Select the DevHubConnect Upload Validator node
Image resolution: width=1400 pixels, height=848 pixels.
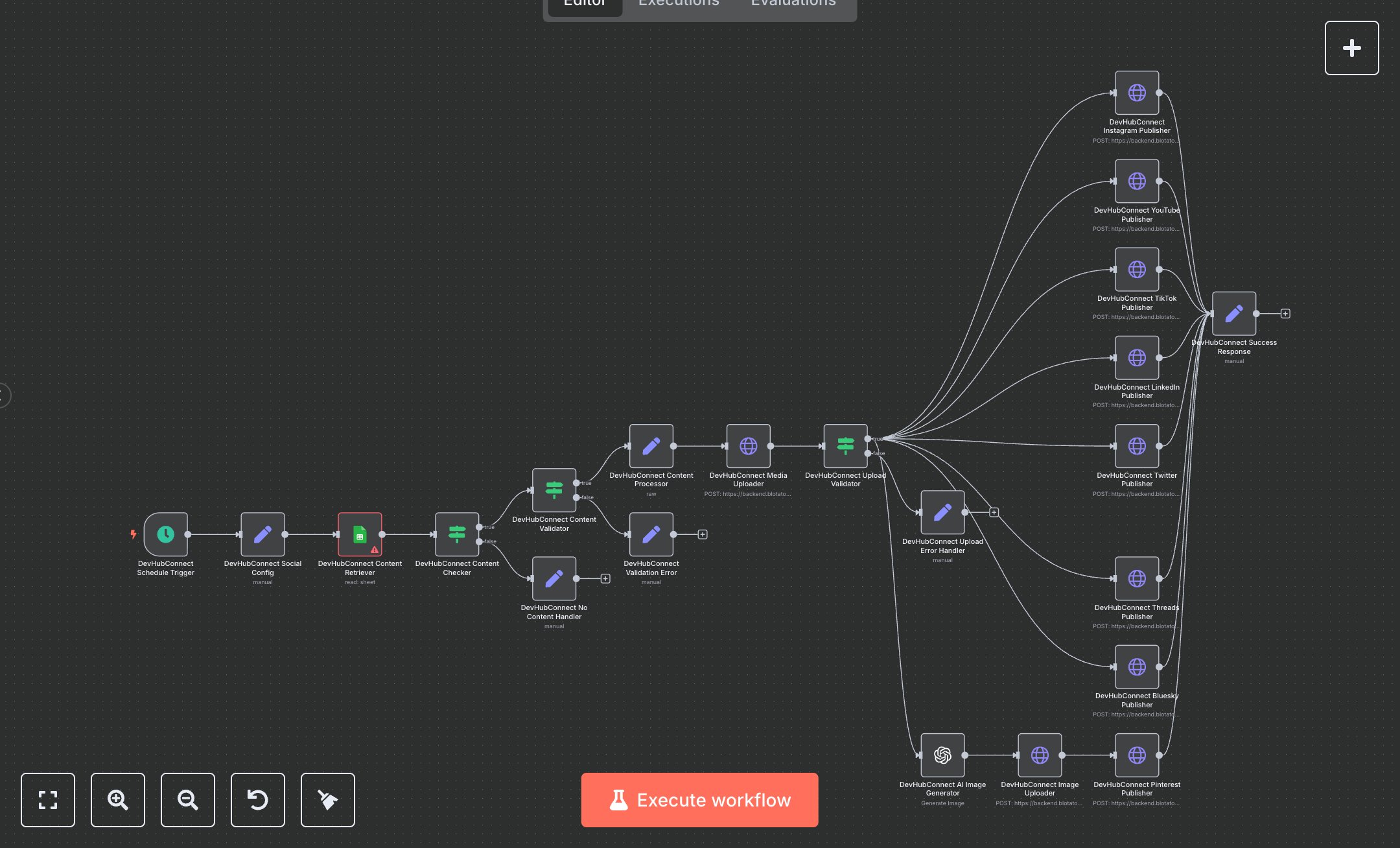(845, 446)
